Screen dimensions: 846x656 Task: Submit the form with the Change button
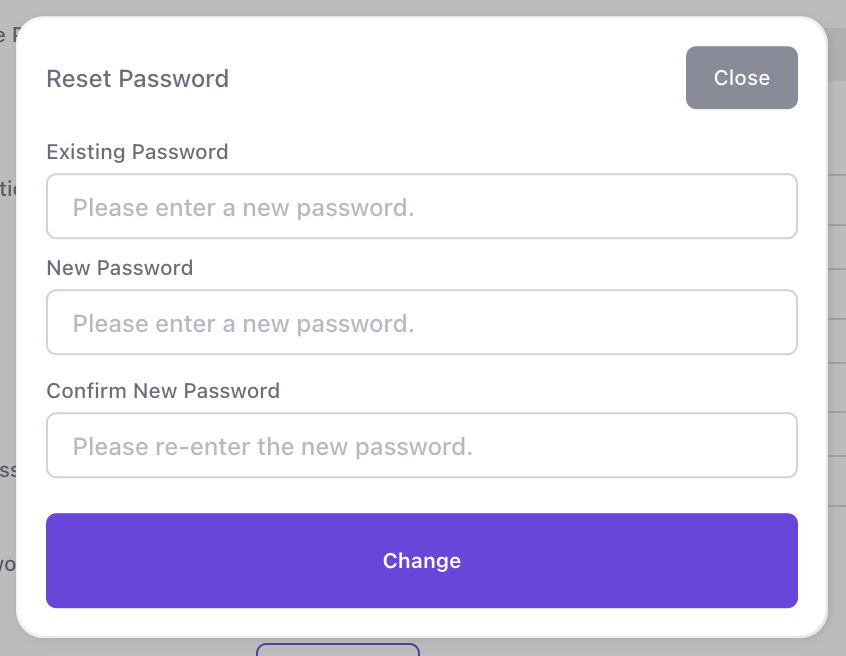421,561
